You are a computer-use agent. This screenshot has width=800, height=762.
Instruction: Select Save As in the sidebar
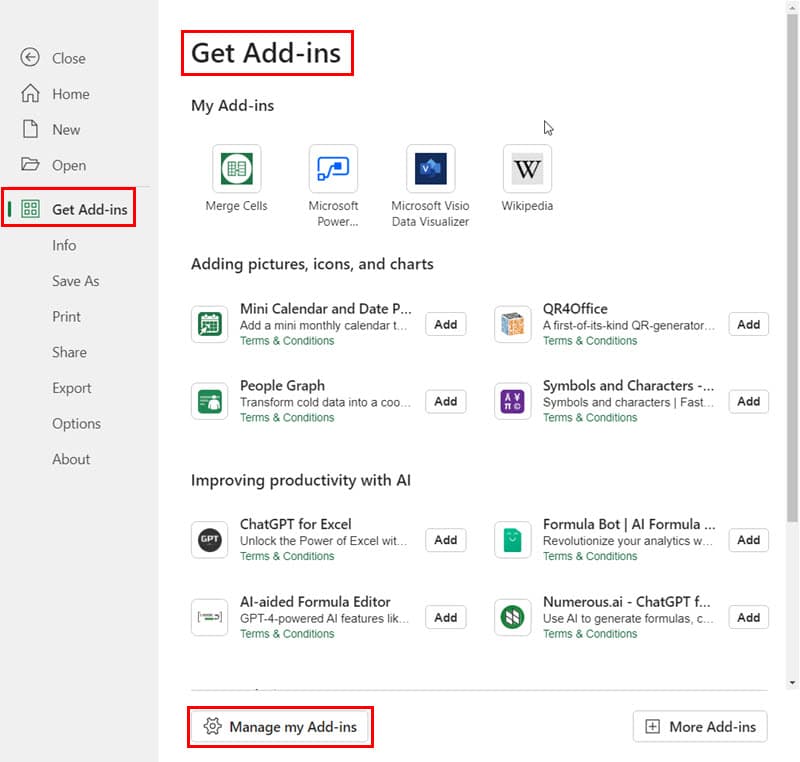click(76, 281)
